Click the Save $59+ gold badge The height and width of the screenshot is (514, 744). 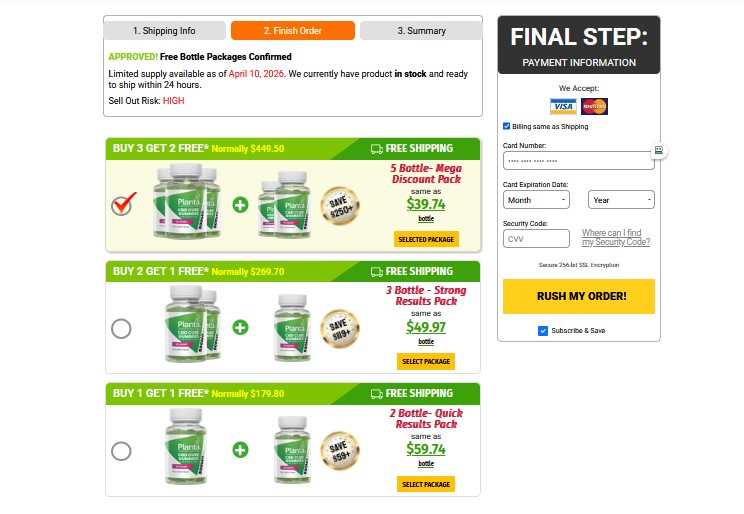[x=340, y=449]
